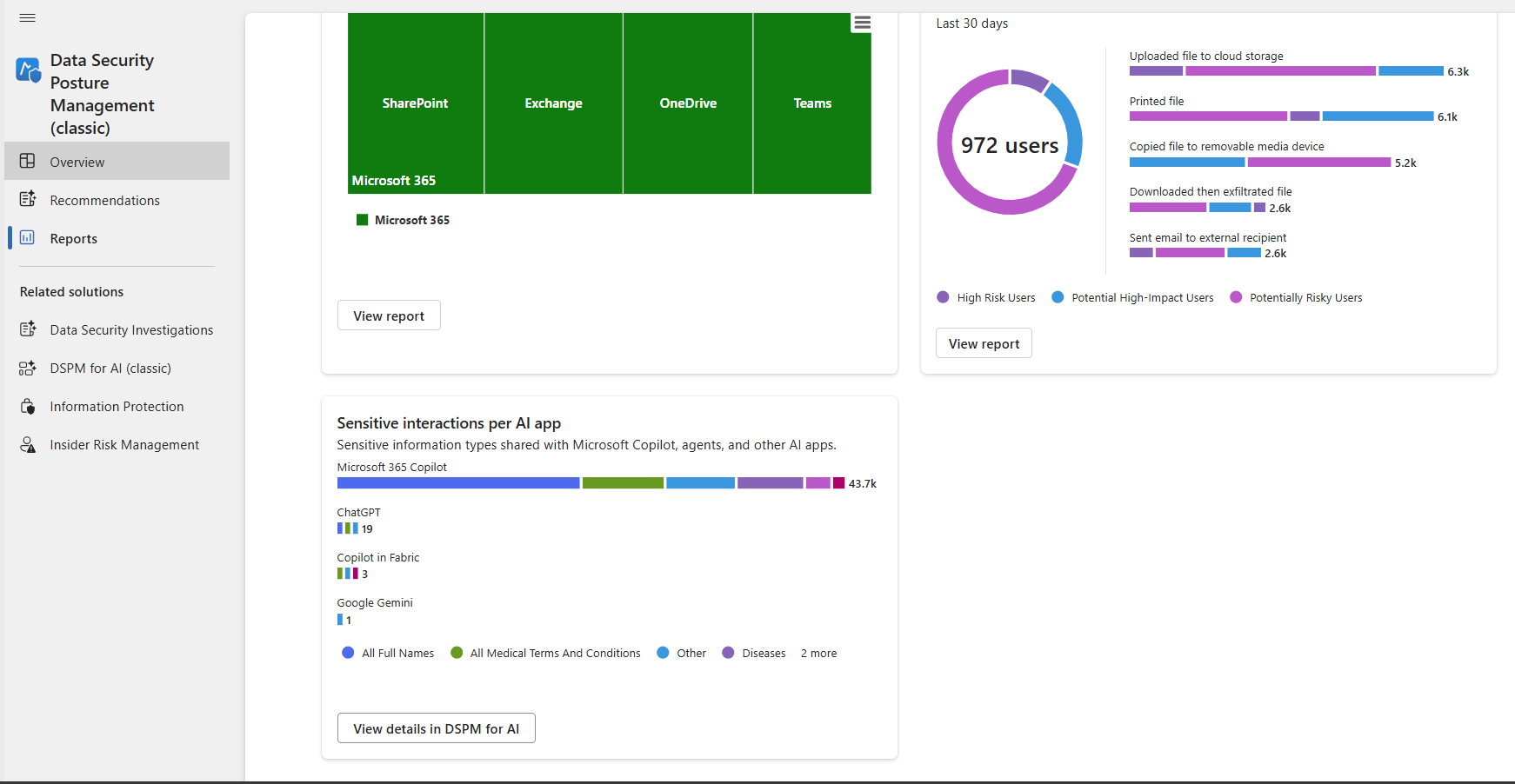
Task: Click the 'Microsoft 365' label inside the treemap
Action: pos(394,181)
